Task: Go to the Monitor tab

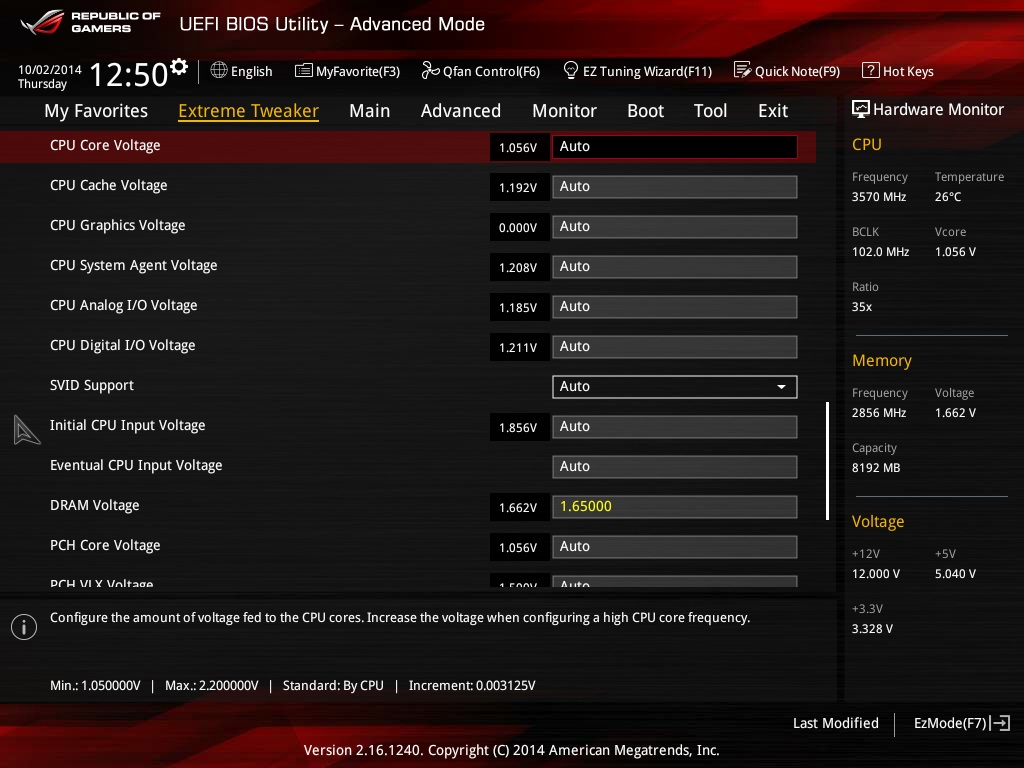Action: click(x=564, y=110)
